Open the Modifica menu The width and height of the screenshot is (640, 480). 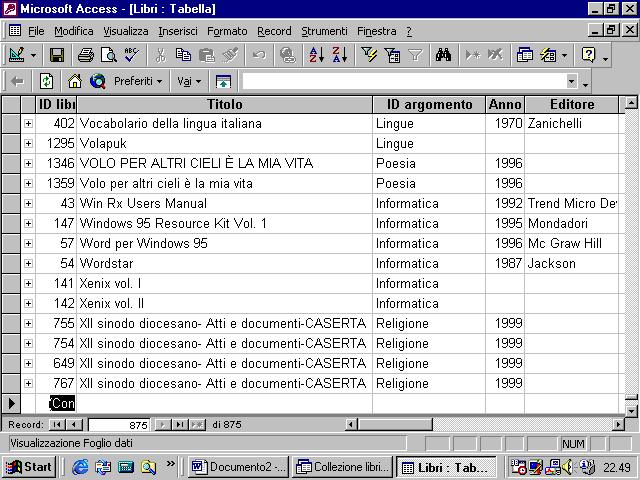[x=74, y=31]
